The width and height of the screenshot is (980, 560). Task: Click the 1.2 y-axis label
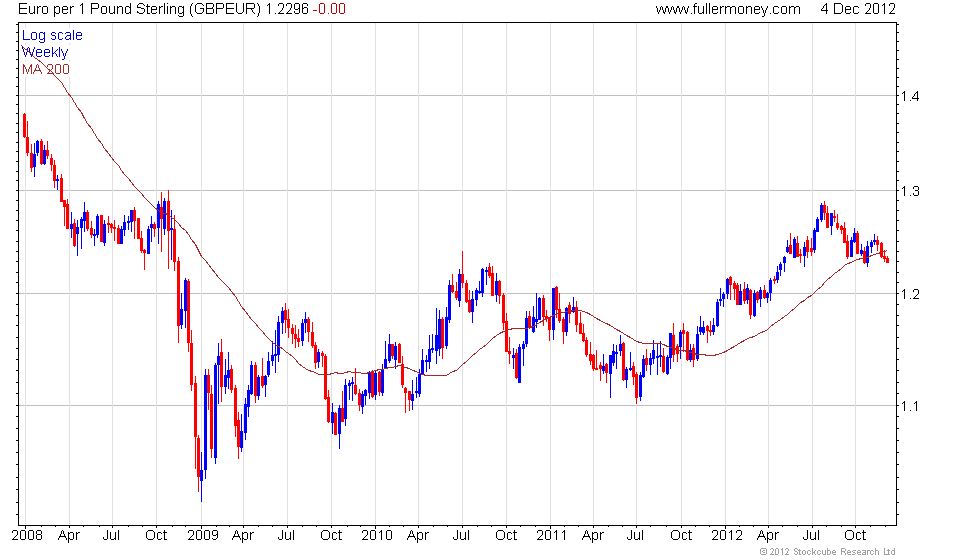point(910,294)
